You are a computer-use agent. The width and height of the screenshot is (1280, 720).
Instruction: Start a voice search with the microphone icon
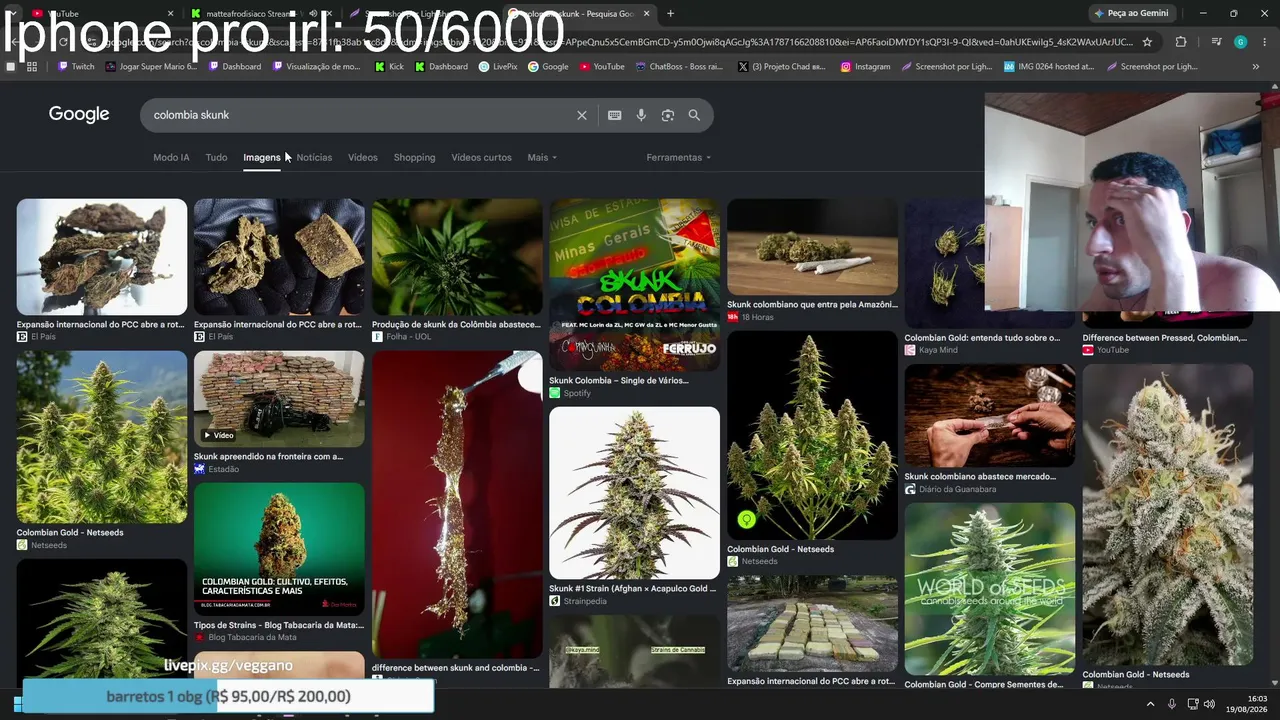(x=641, y=115)
